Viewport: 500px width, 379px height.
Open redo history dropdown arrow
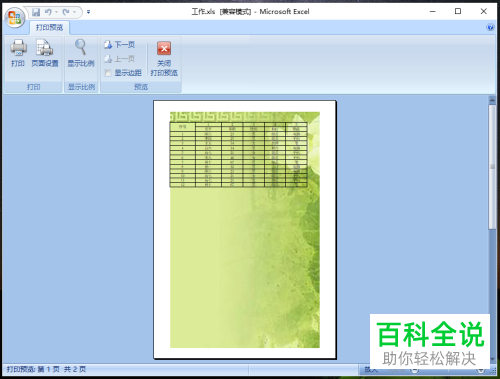tap(74, 12)
